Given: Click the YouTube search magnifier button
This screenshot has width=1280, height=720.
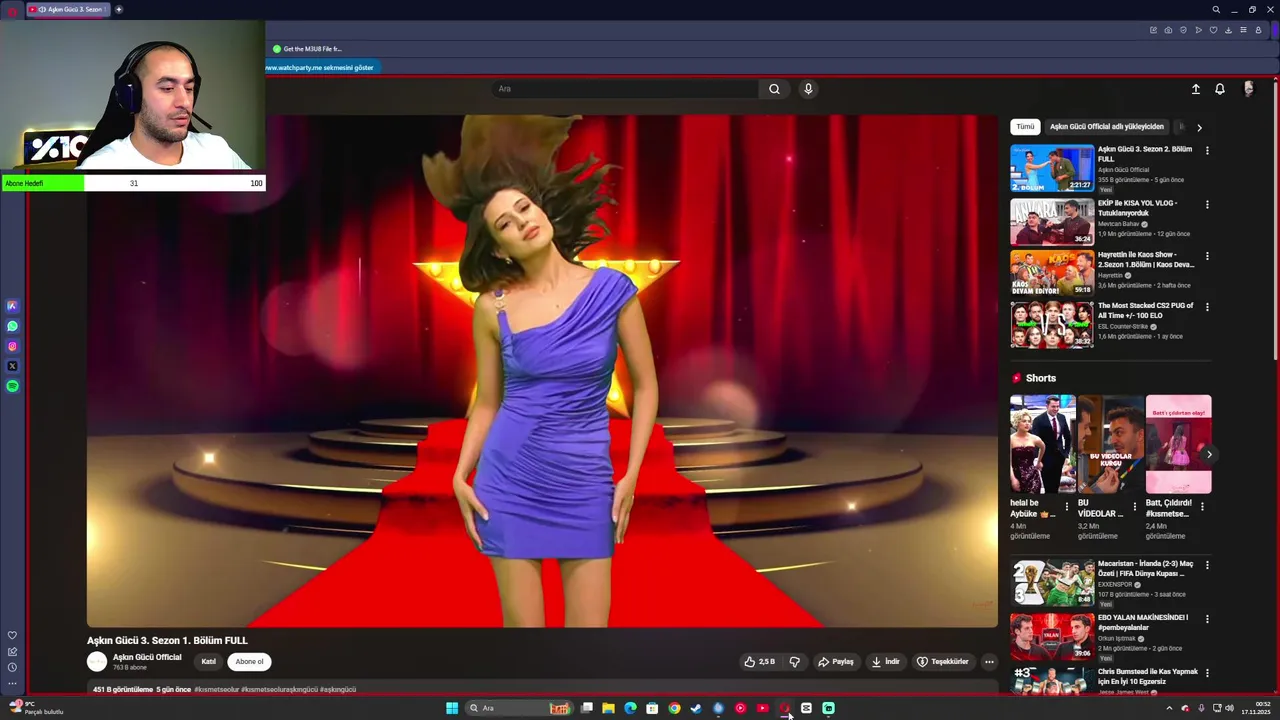Looking at the screenshot, I should 774,89.
